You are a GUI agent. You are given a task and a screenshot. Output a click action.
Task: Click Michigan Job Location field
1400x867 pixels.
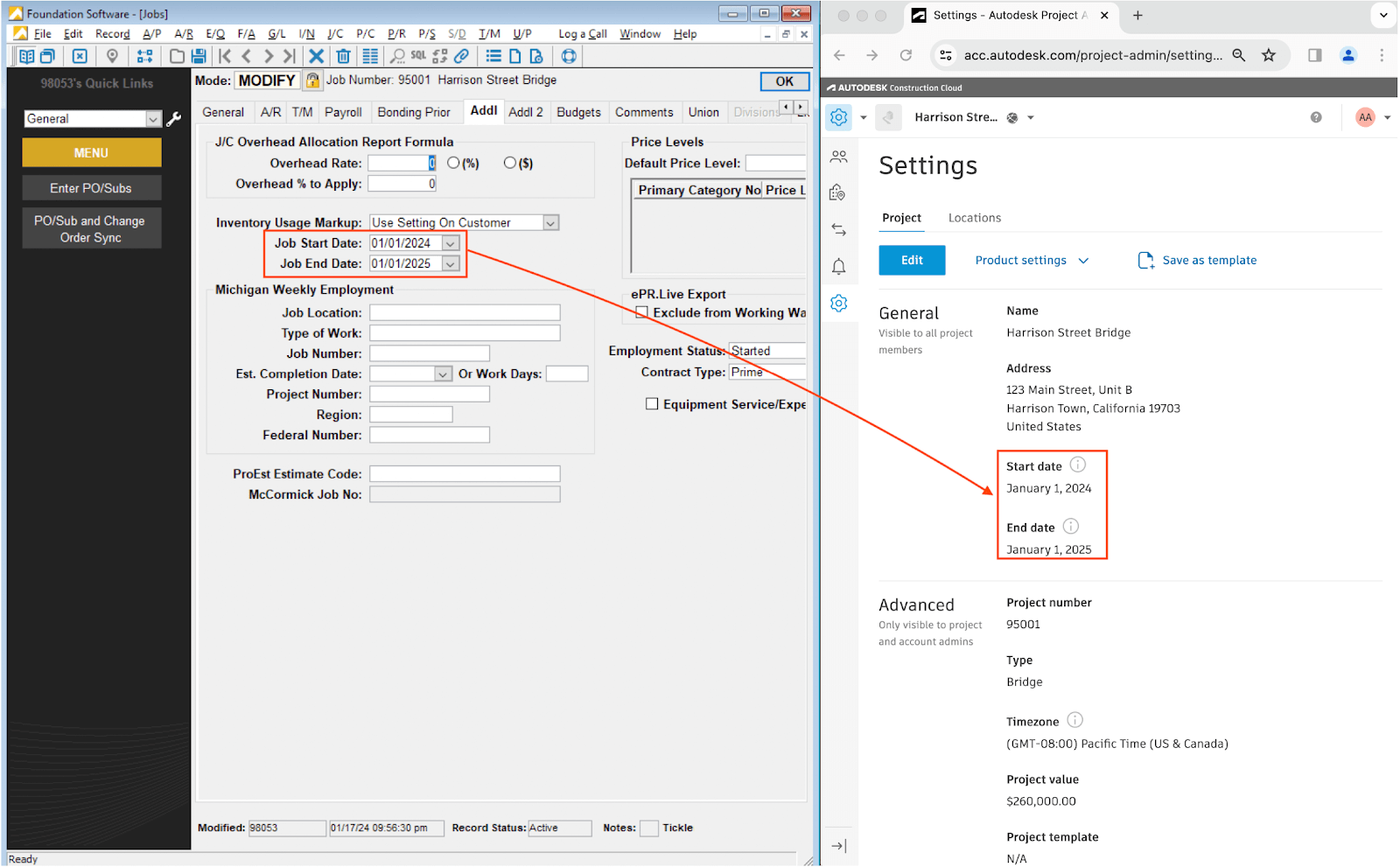point(465,312)
